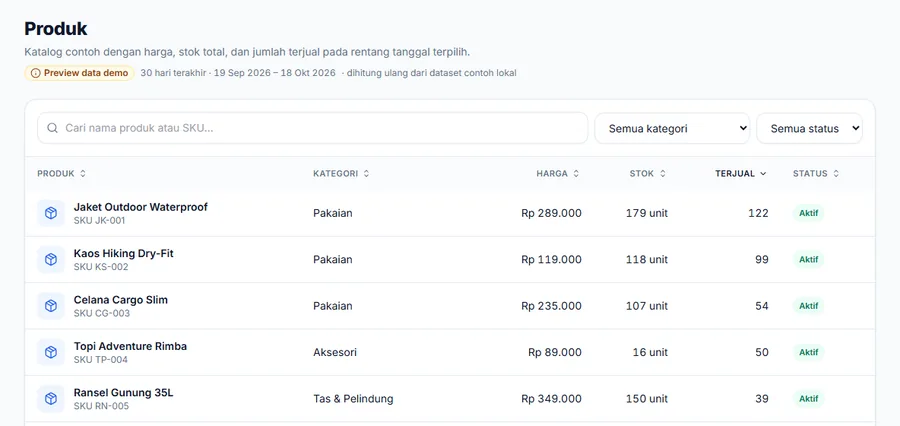900x426 pixels.
Task: Sort table by HARGA column header
Action: (x=557, y=173)
